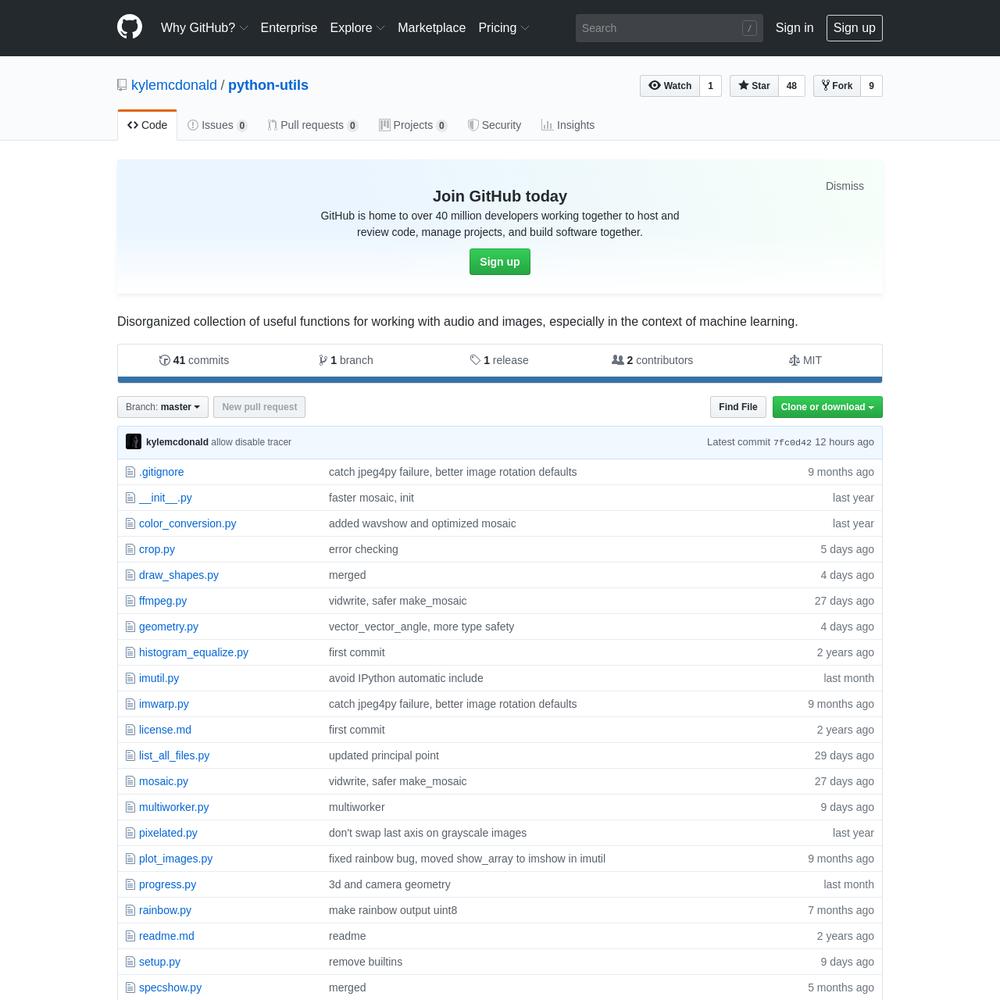Click the file icon beside specshow.py
Viewport: 1000px width, 1000px height.
(130, 987)
